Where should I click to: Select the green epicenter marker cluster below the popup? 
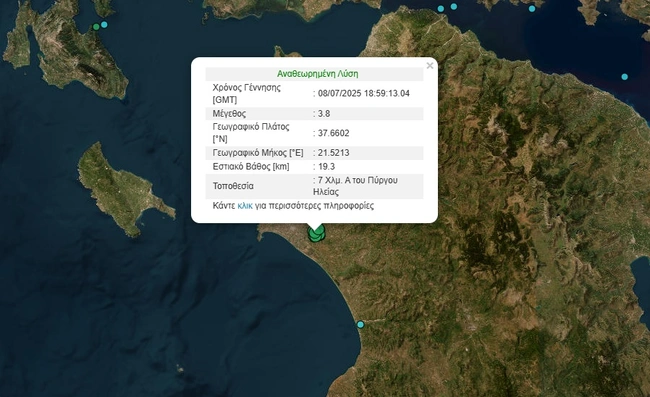point(316,233)
